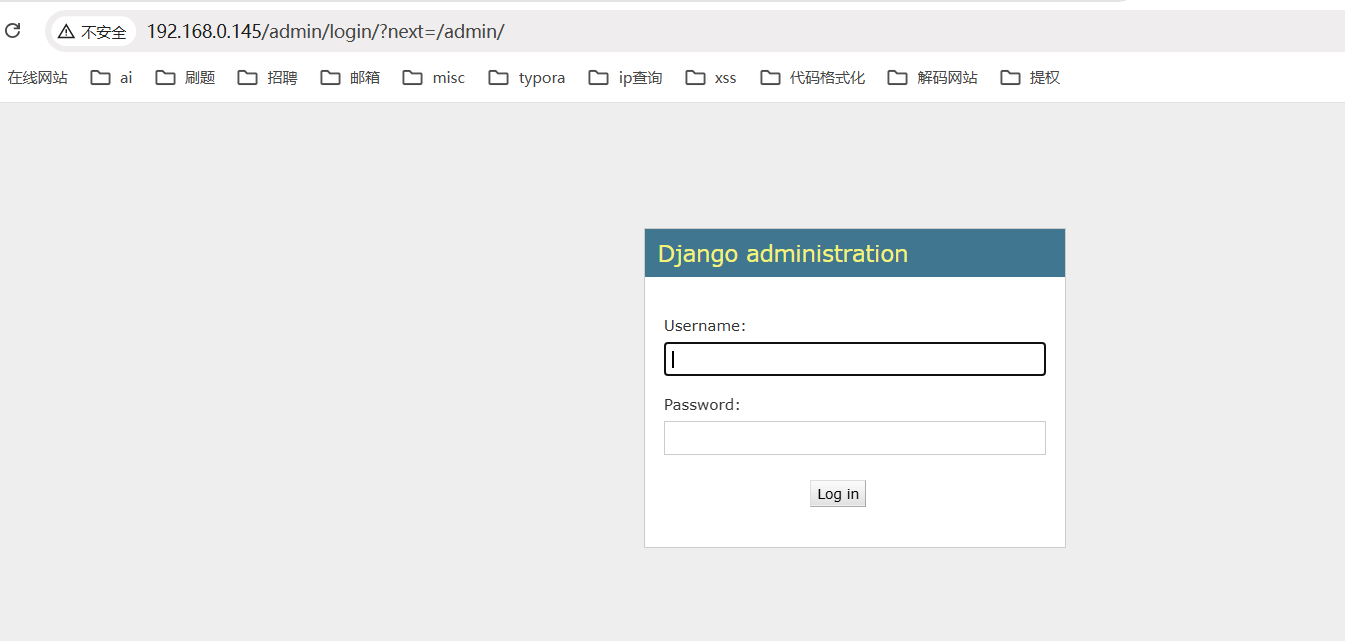
Task: Click the browser reload icon
Action: 12,31
